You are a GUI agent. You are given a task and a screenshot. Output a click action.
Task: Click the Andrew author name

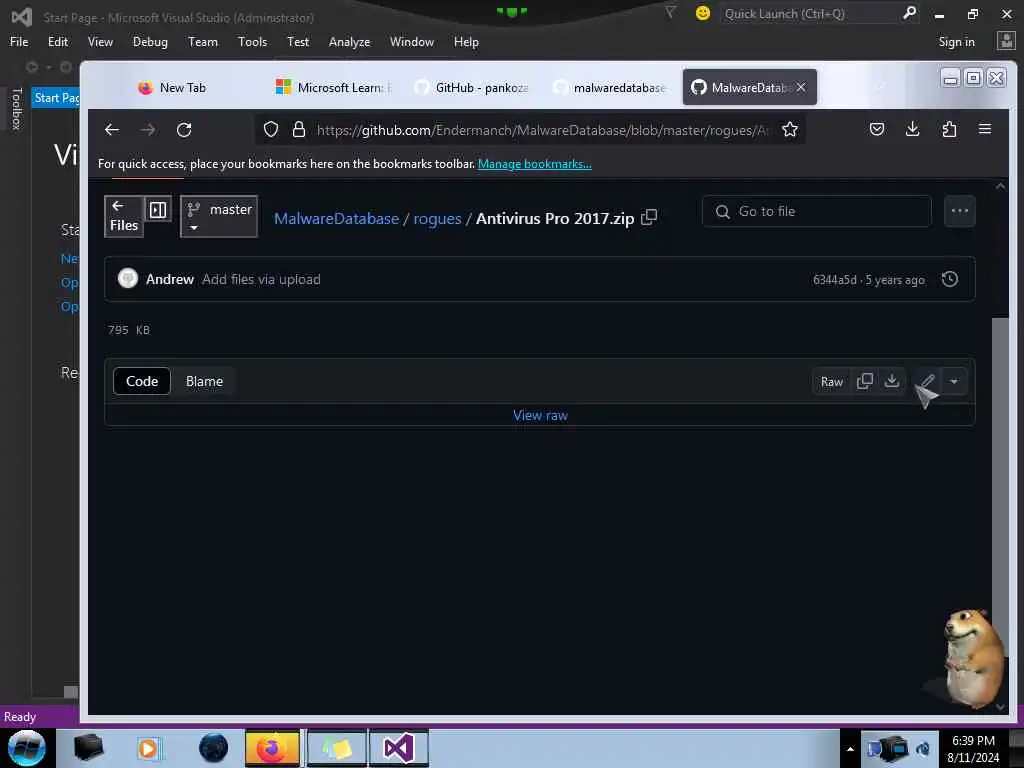click(x=170, y=280)
